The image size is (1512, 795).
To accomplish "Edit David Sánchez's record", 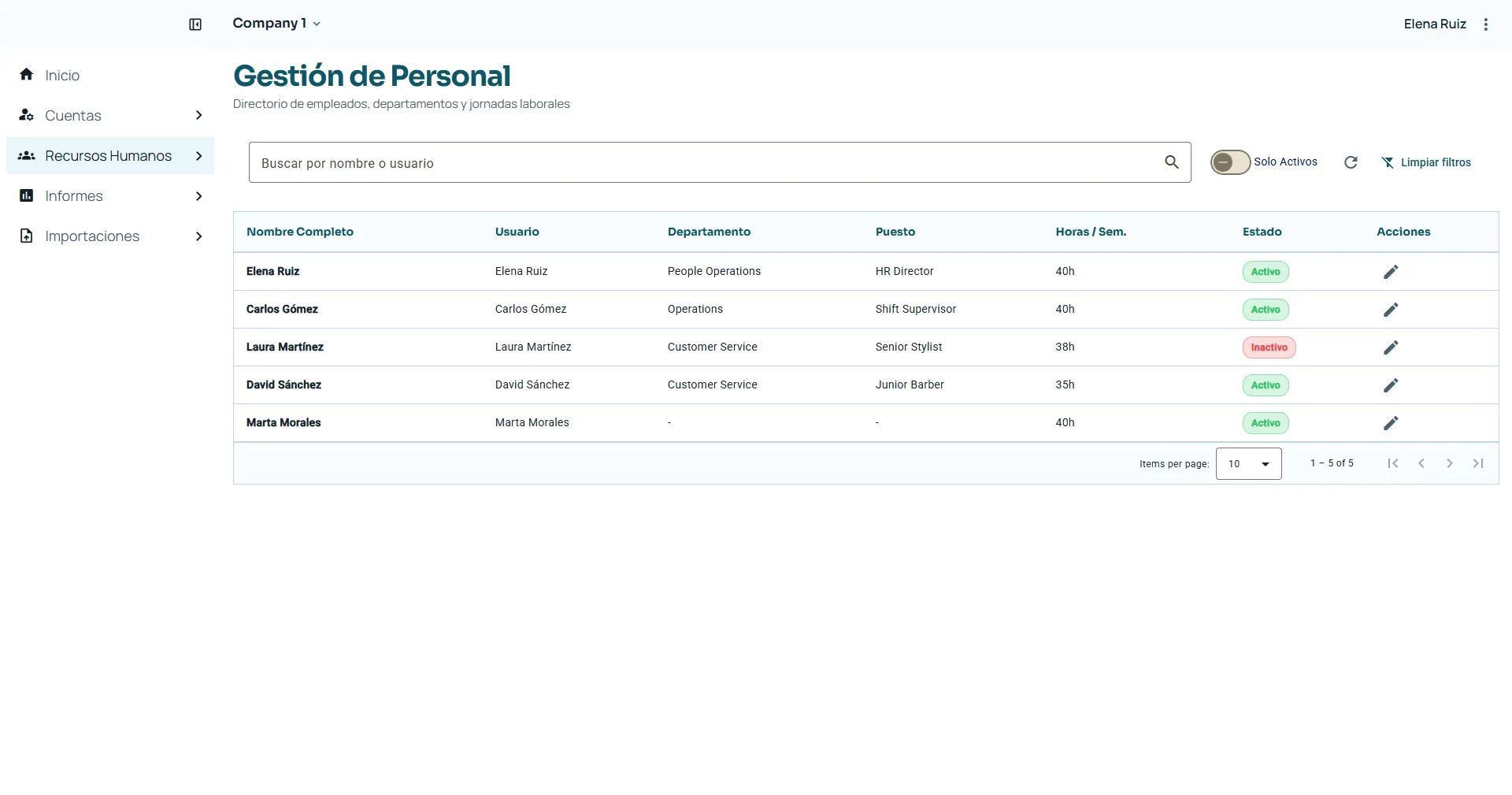I will pos(1392,385).
